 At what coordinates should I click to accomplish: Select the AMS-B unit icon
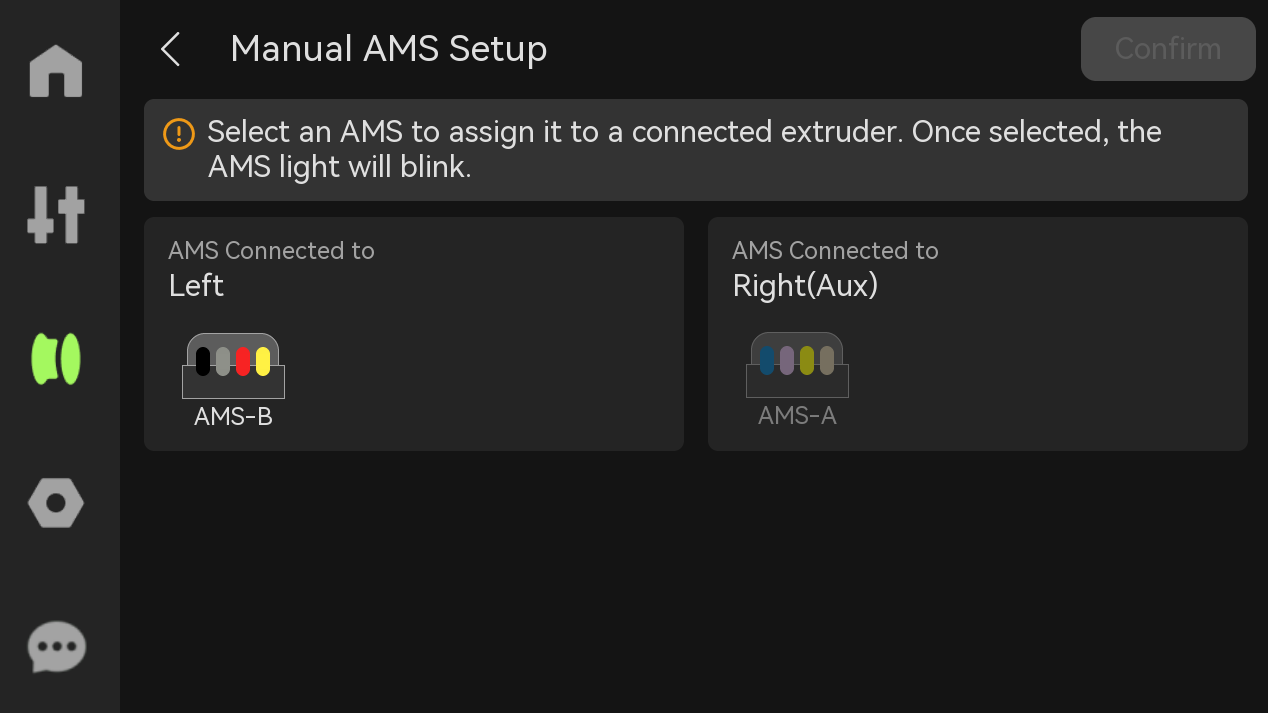tap(233, 366)
